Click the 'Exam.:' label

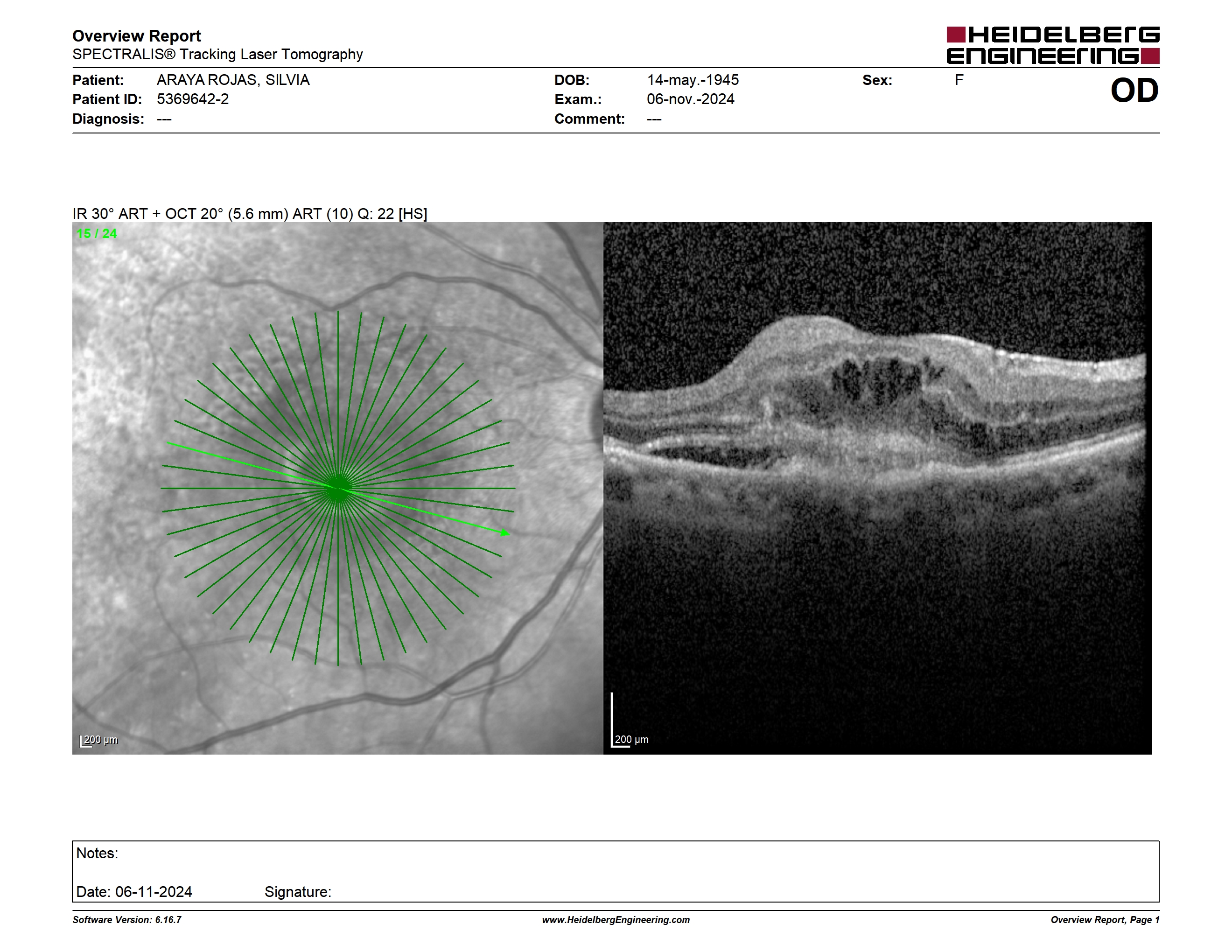(x=578, y=99)
